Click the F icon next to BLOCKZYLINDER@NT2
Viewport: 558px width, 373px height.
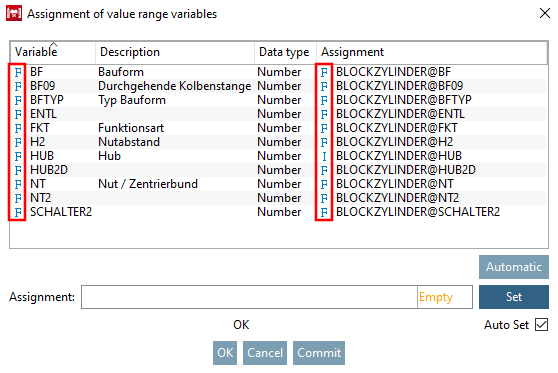click(x=324, y=198)
